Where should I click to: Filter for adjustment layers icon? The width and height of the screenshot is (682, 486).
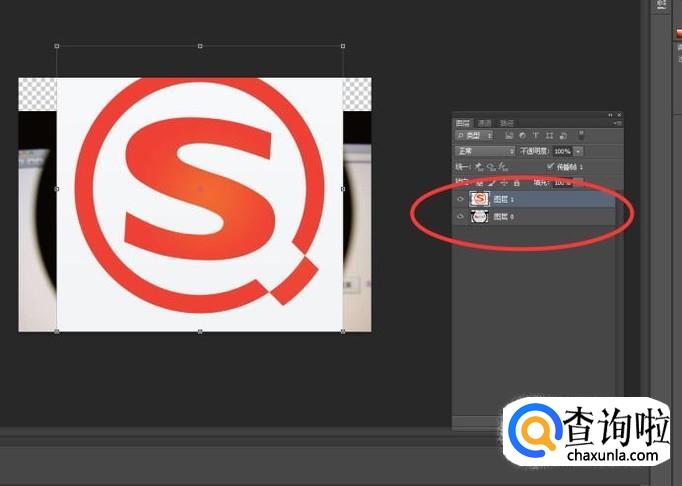[522, 136]
